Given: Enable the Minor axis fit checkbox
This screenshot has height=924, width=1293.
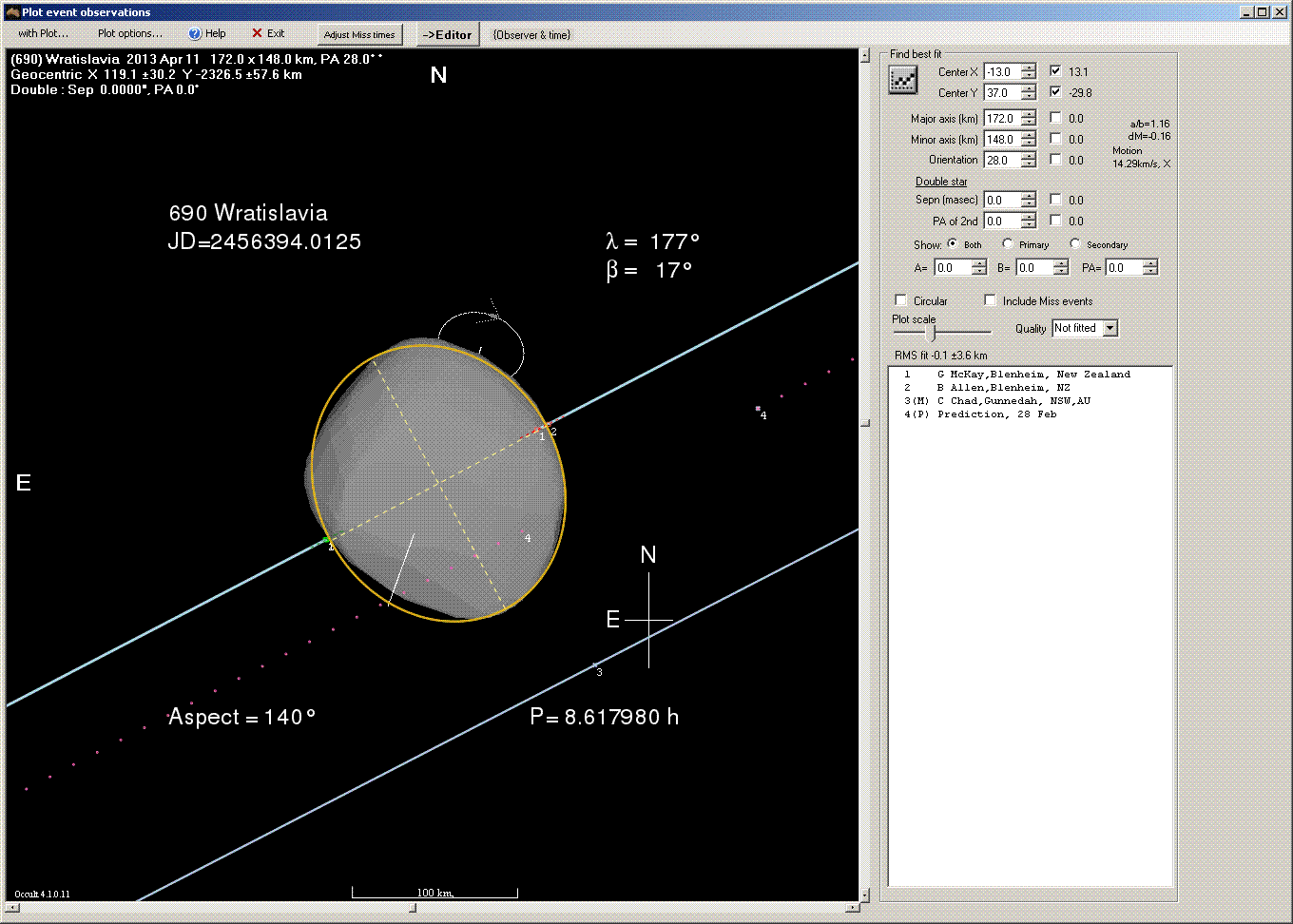Looking at the screenshot, I should click(x=1055, y=139).
